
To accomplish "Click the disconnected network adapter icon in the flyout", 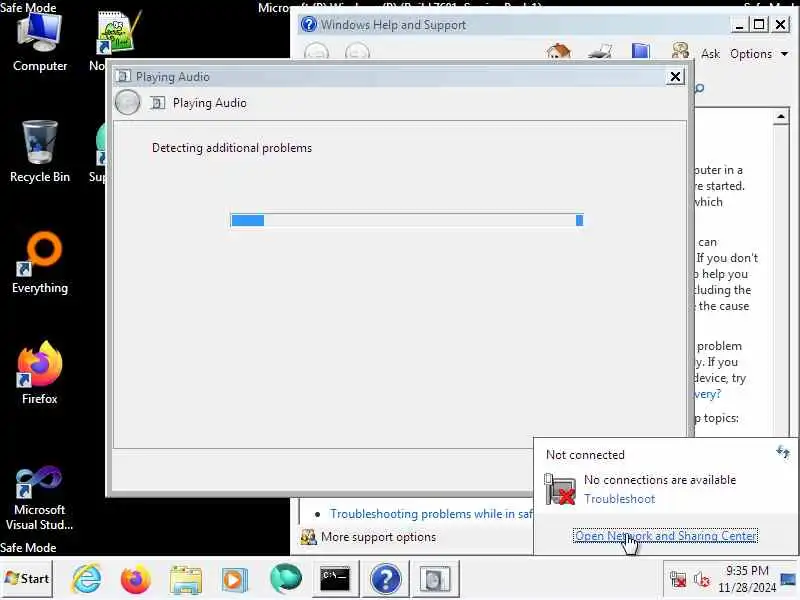I will click(x=560, y=489).
